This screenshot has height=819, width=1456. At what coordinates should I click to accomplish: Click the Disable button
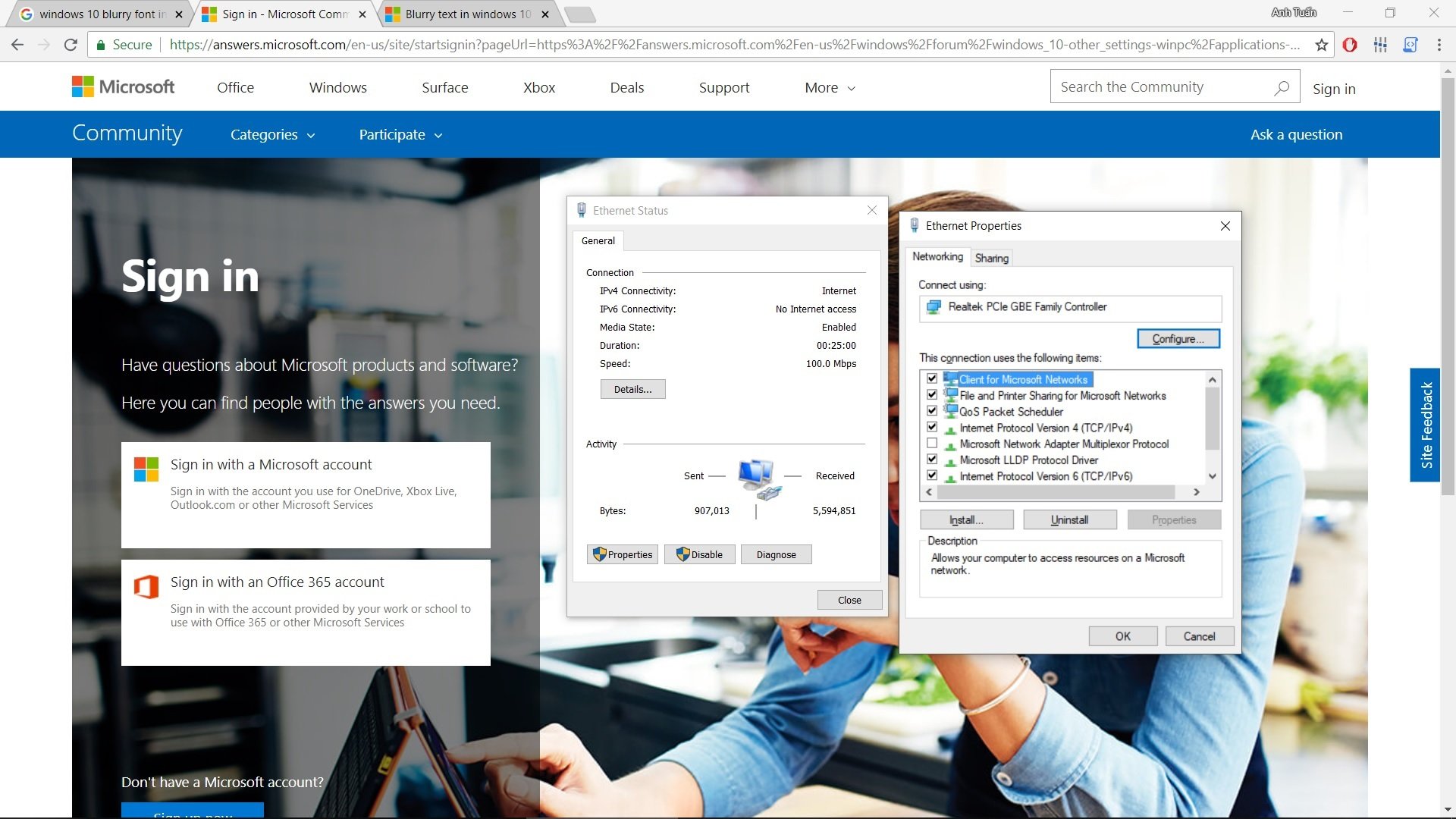pyautogui.click(x=699, y=554)
